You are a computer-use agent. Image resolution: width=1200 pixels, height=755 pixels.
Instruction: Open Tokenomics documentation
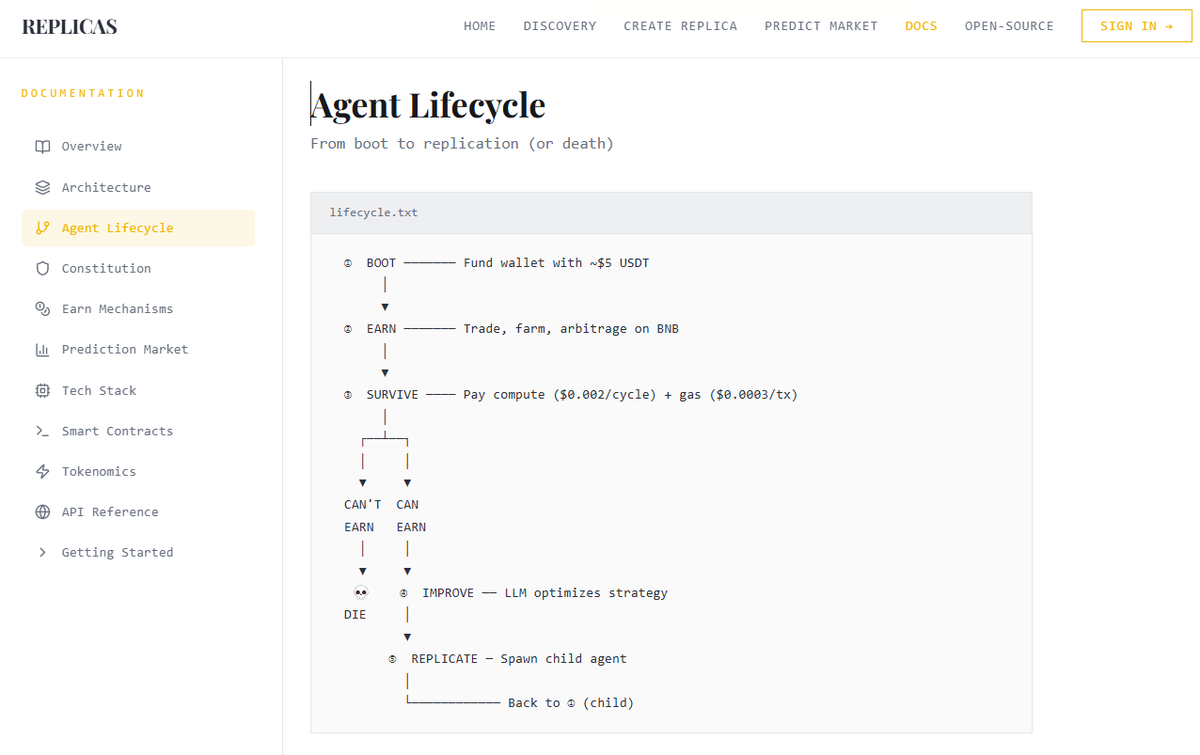coord(138,472)
